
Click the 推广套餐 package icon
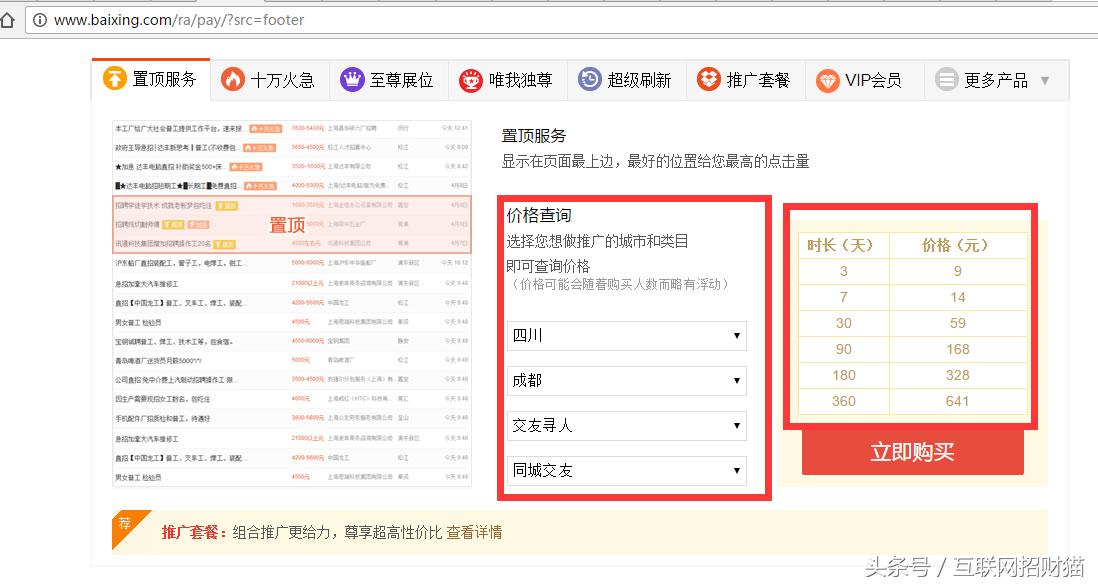point(709,79)
